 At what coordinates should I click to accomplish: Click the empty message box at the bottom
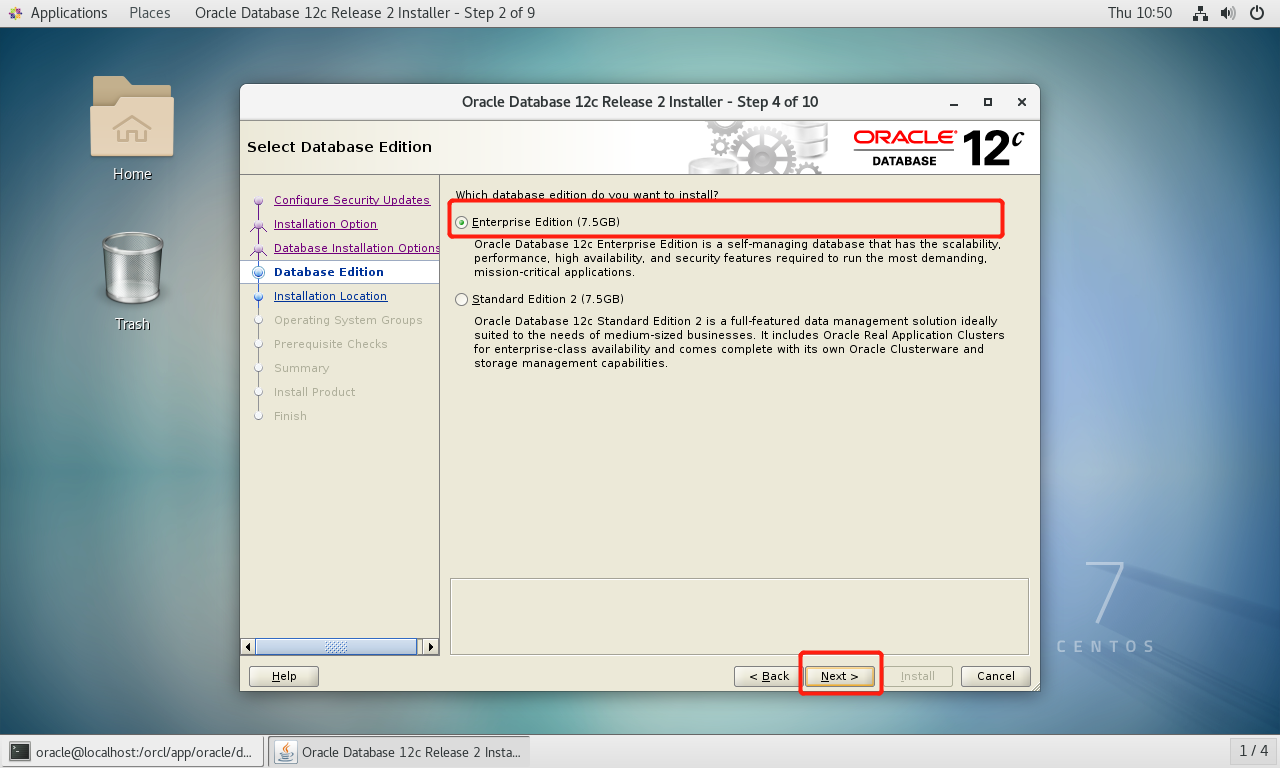click(739, 616)
